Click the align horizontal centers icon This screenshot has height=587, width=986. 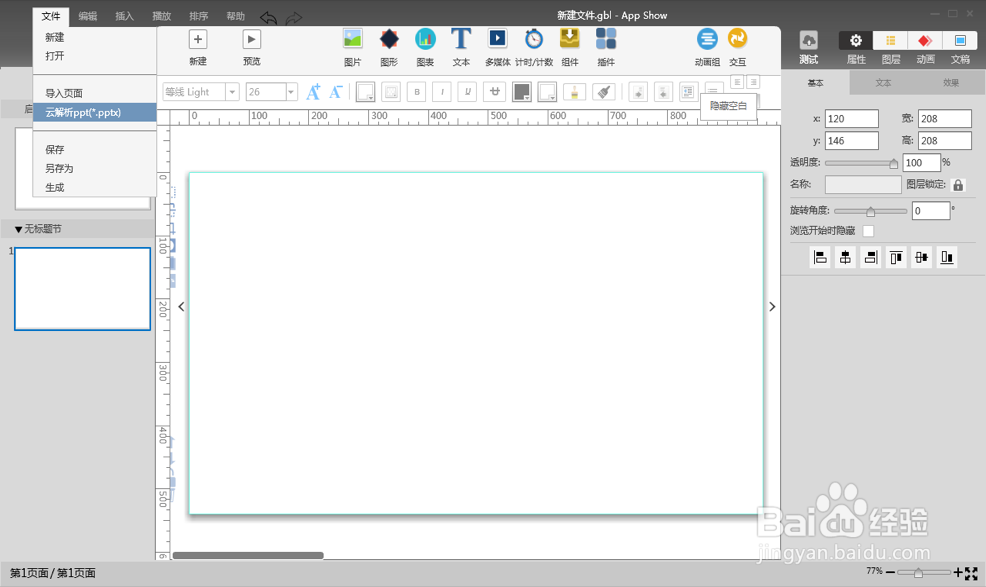point(845,257)
